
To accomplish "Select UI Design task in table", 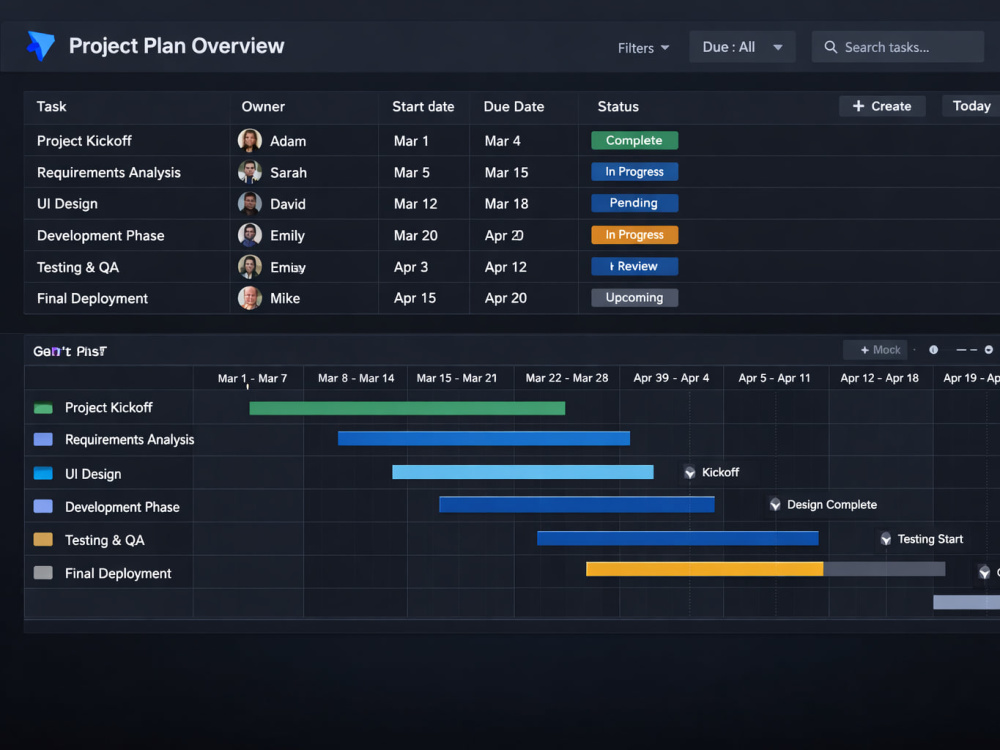I will pyautogui.click(x=67, y=203).
